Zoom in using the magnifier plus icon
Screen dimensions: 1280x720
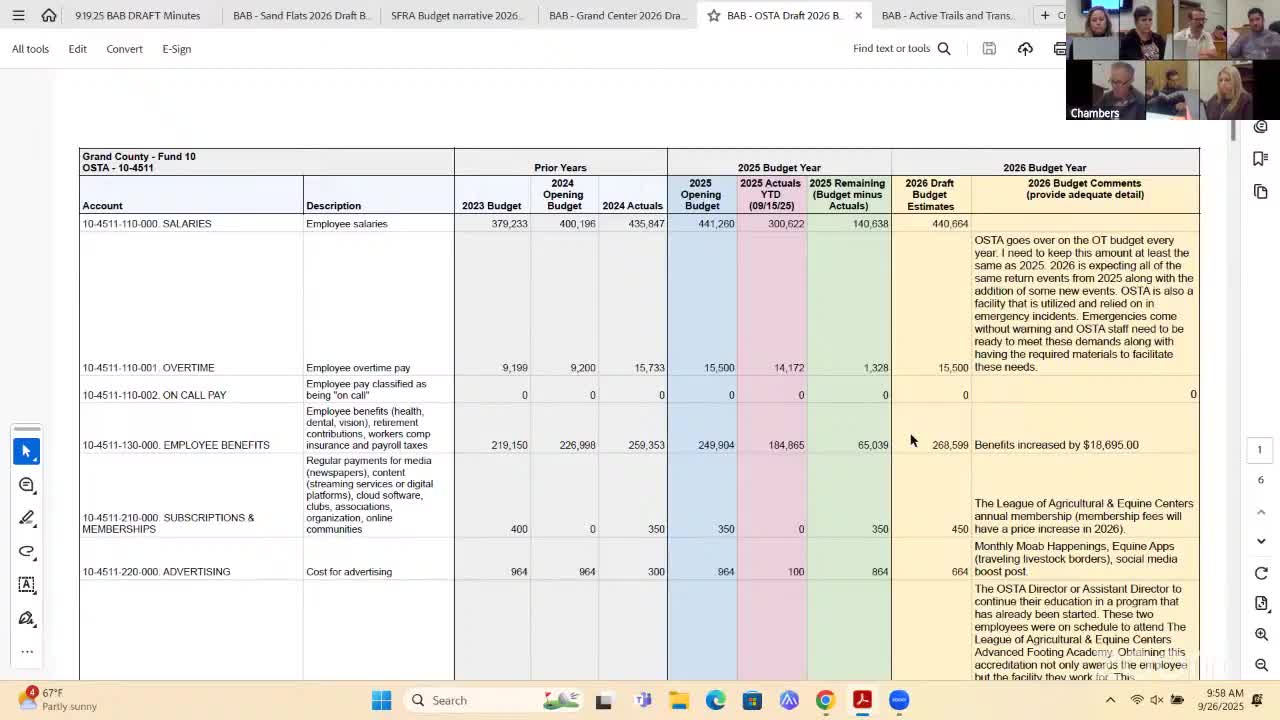click(1261, 634)
